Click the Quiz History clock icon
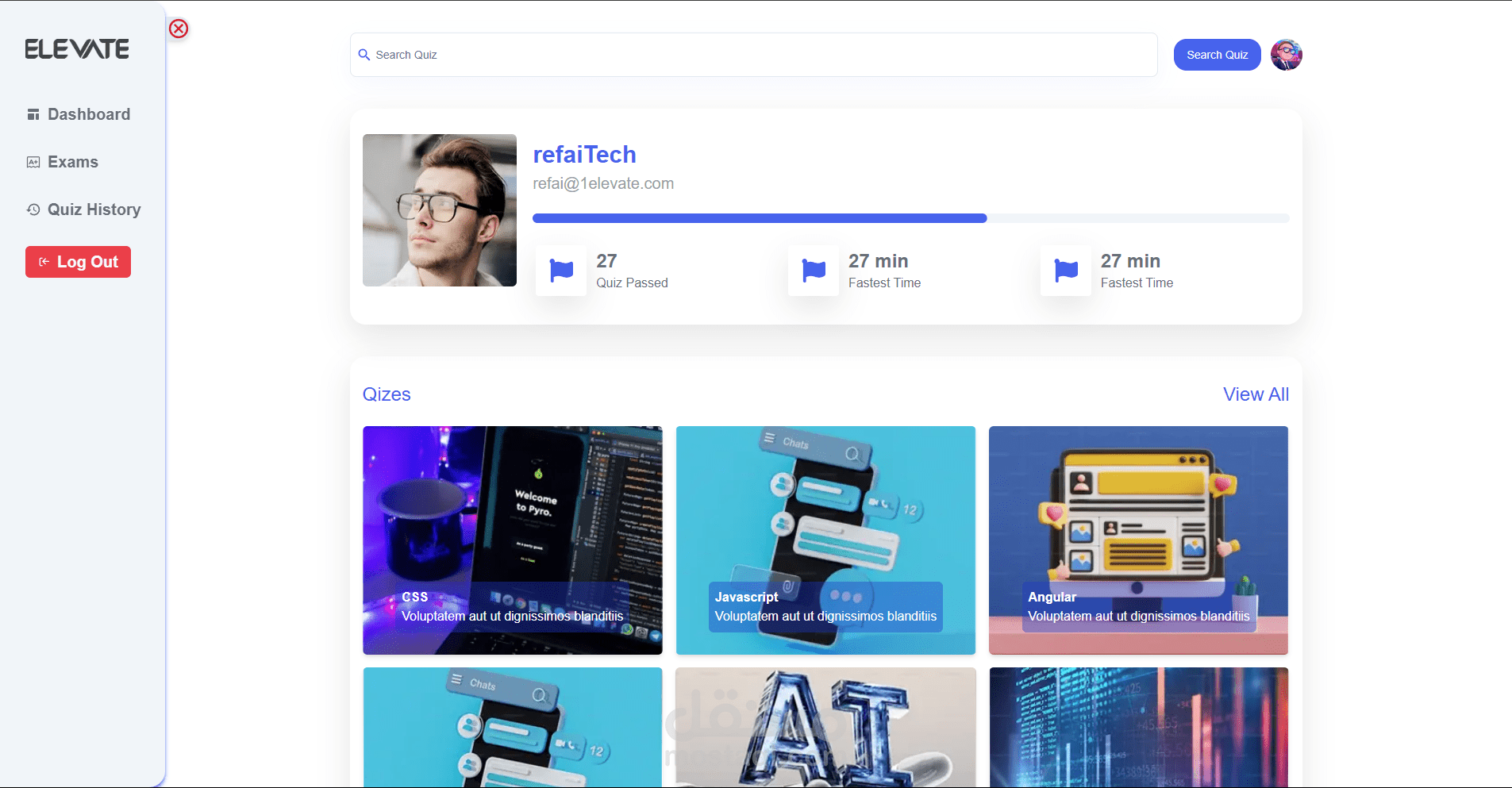 pyautogui.click(x=33, y=209)
